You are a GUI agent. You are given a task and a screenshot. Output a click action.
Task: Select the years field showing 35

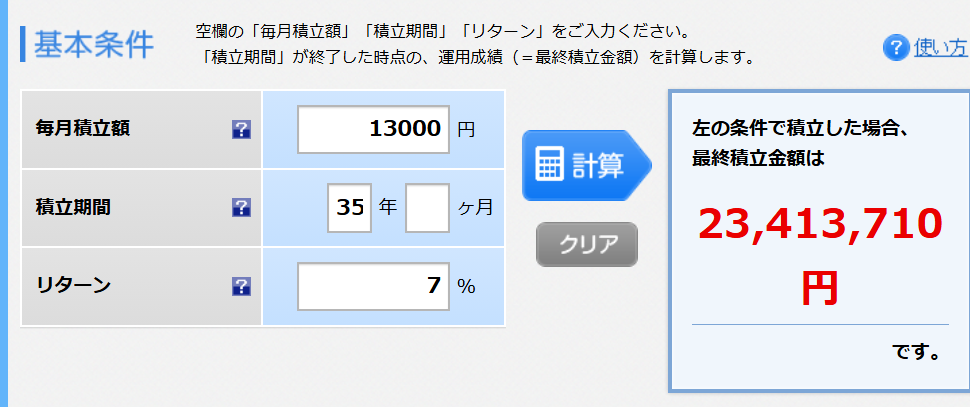tap(350, 207)
